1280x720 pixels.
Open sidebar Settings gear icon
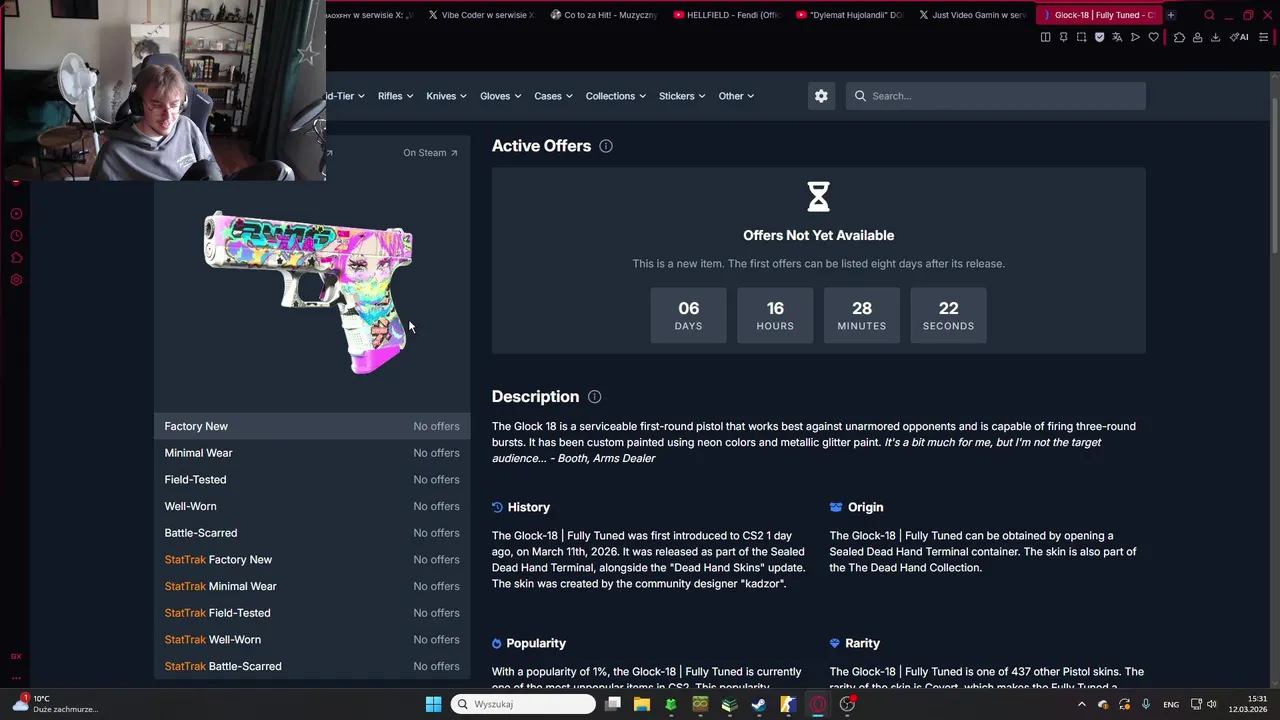[x=16, y=280]
